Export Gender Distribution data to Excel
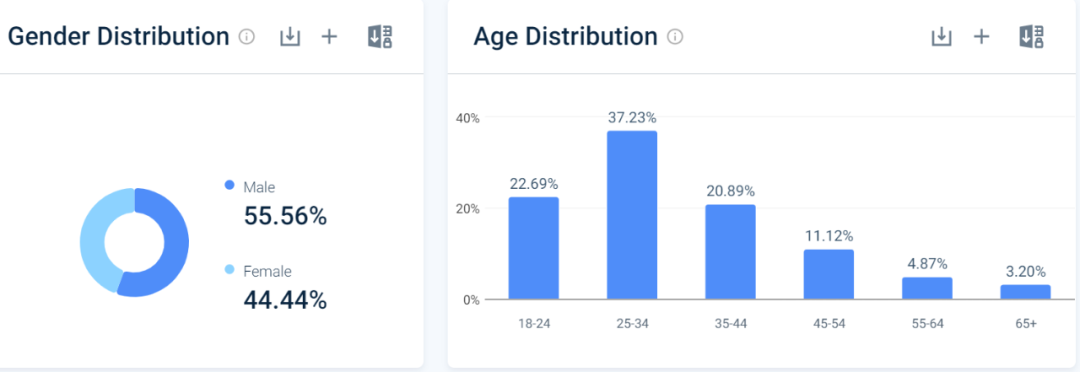 tap(380, 37)
